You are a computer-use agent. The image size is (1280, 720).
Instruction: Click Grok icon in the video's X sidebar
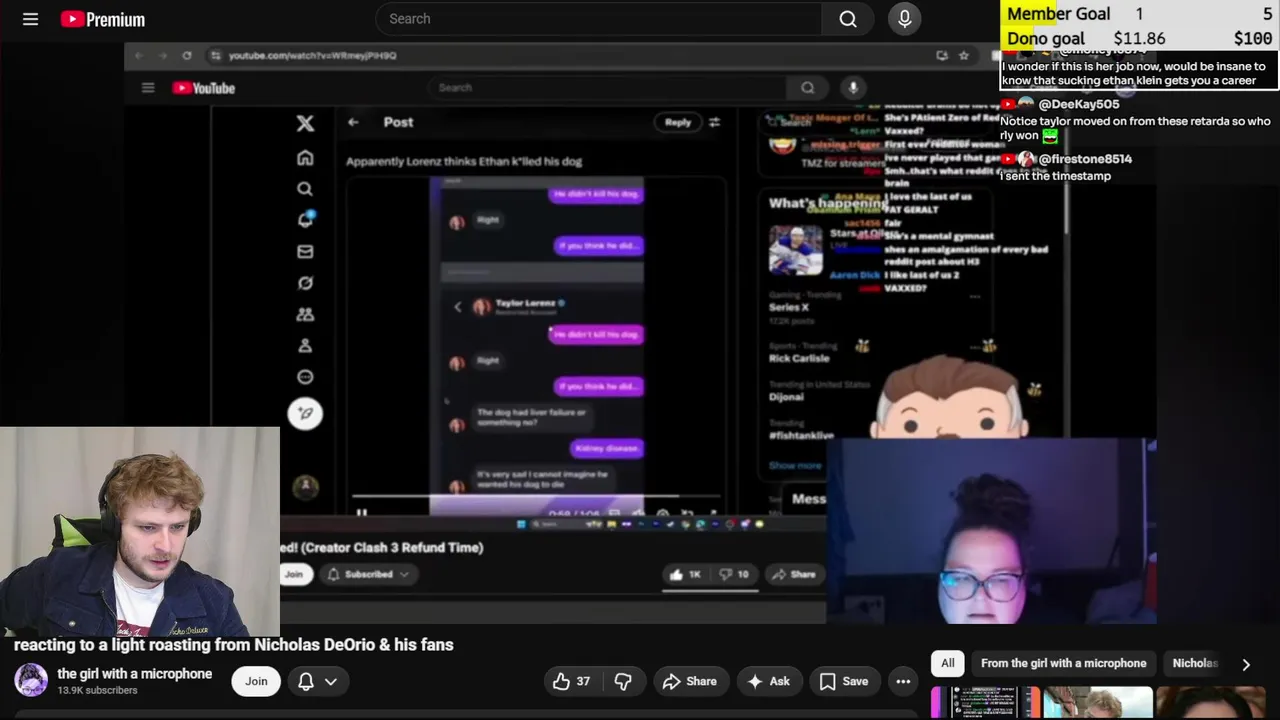pyautogui.click(x=305, y=283)
